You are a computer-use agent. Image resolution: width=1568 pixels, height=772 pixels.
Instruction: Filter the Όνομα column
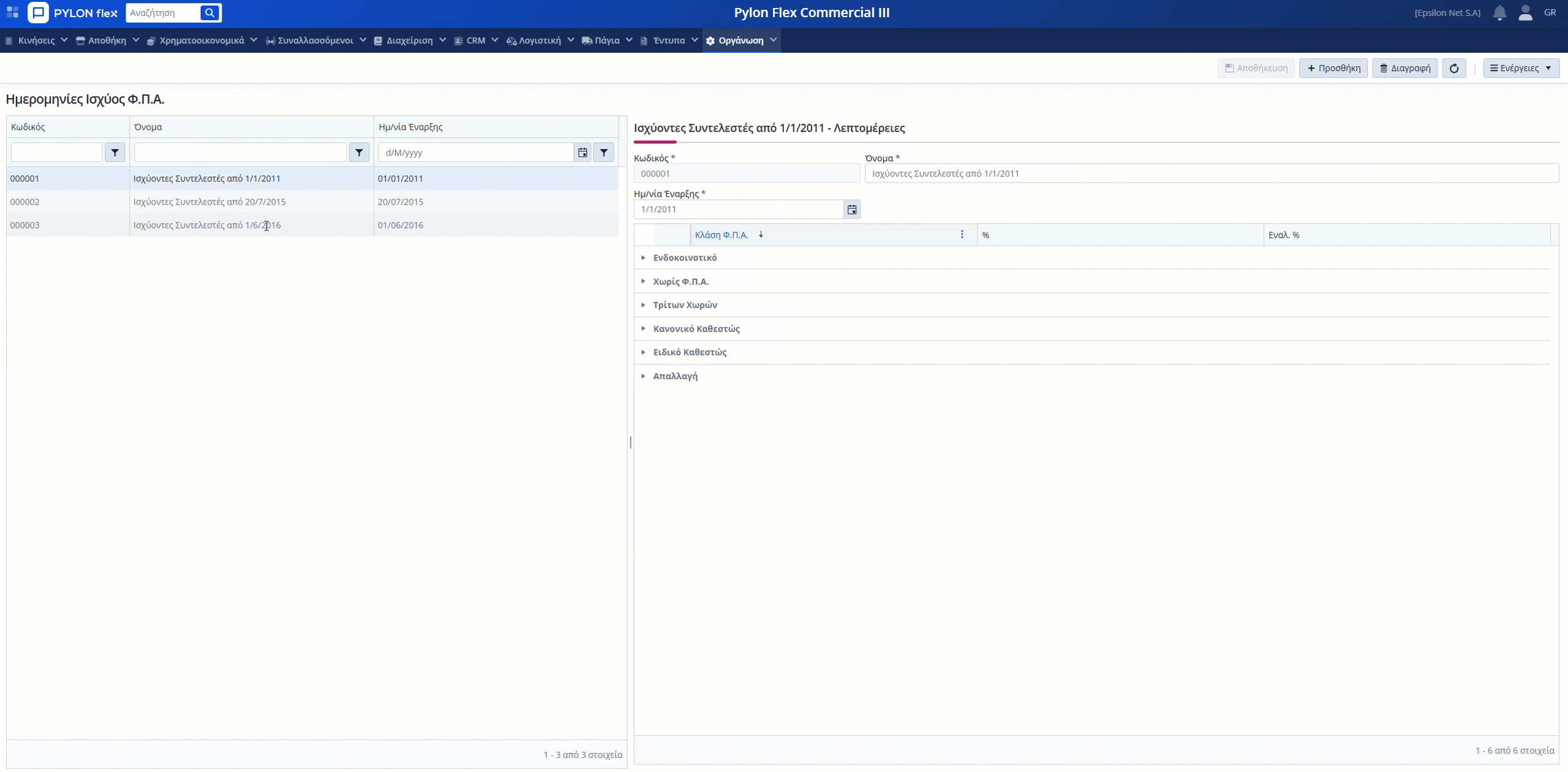point(359,153)
